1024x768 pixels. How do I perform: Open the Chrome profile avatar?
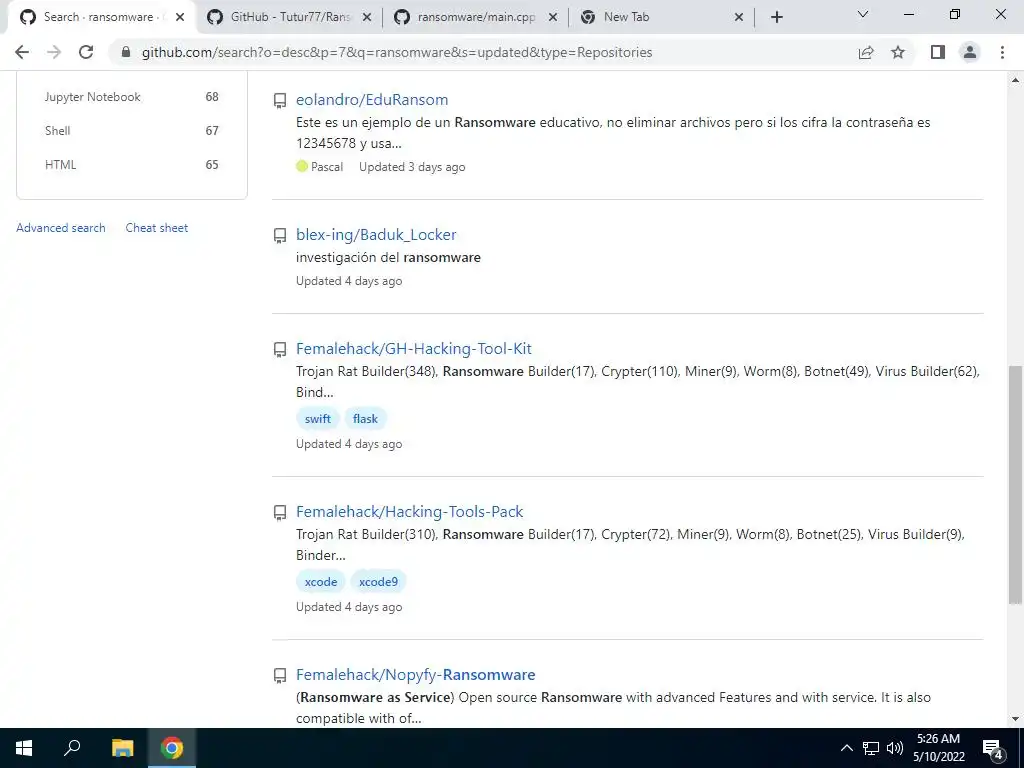[970, 52]
